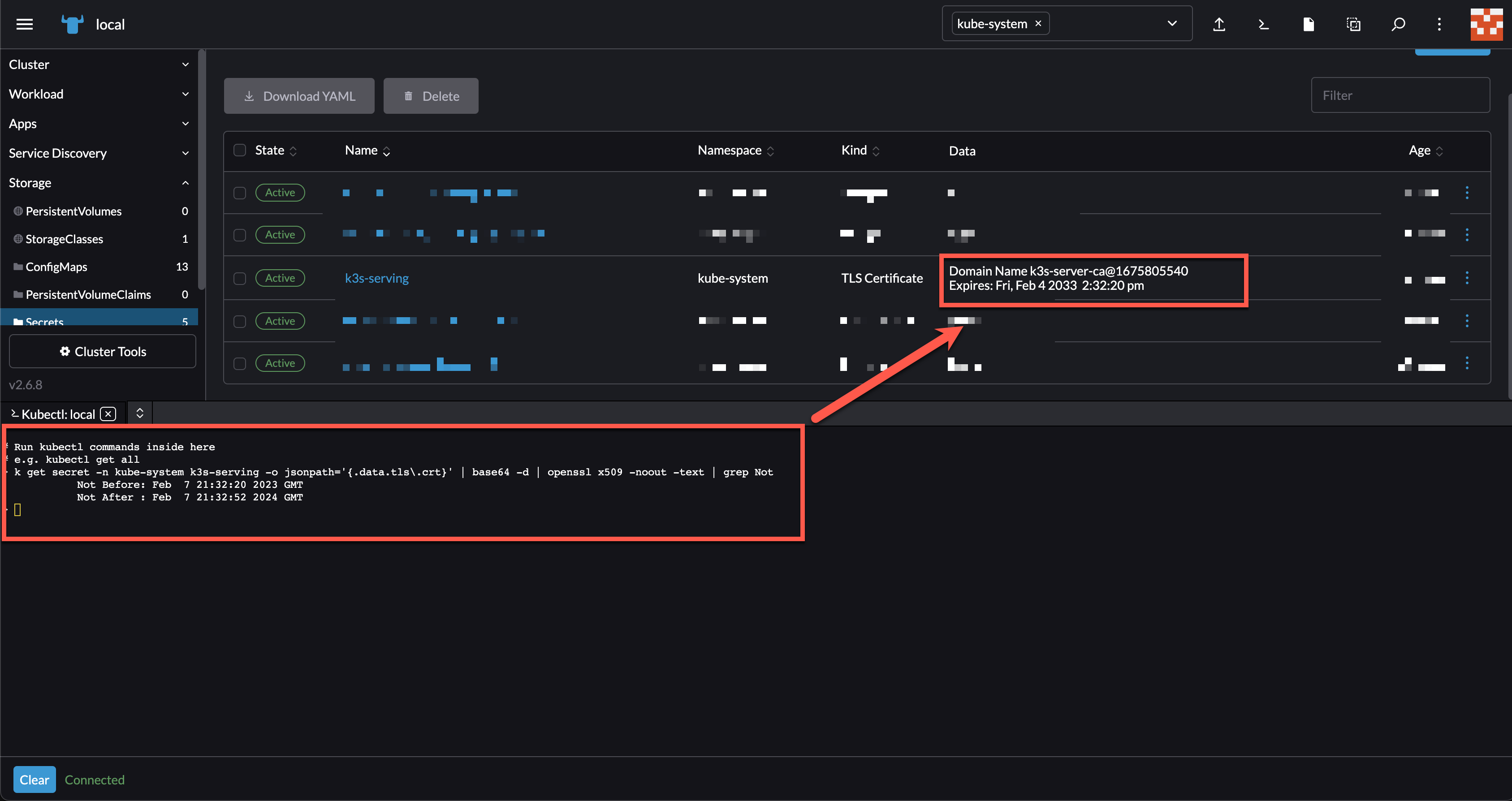The height and width of the screenshot is (801, 1512).
Task: Check the checkbox on the first Active row
Action: (x=239, y=192)
